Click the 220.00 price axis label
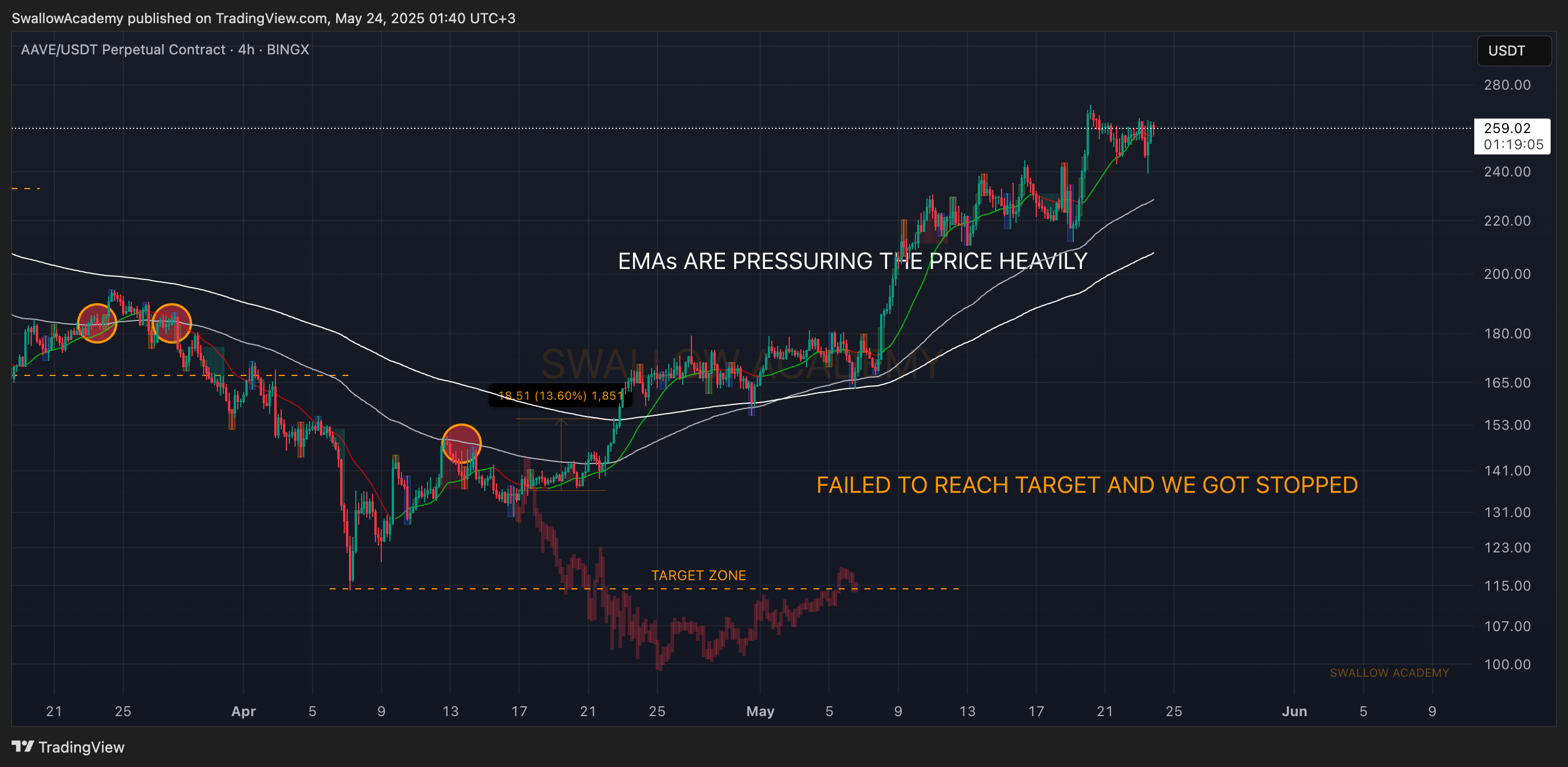Image resolution: width=1568 pixels, height=767 pixels. (1507, 220)
